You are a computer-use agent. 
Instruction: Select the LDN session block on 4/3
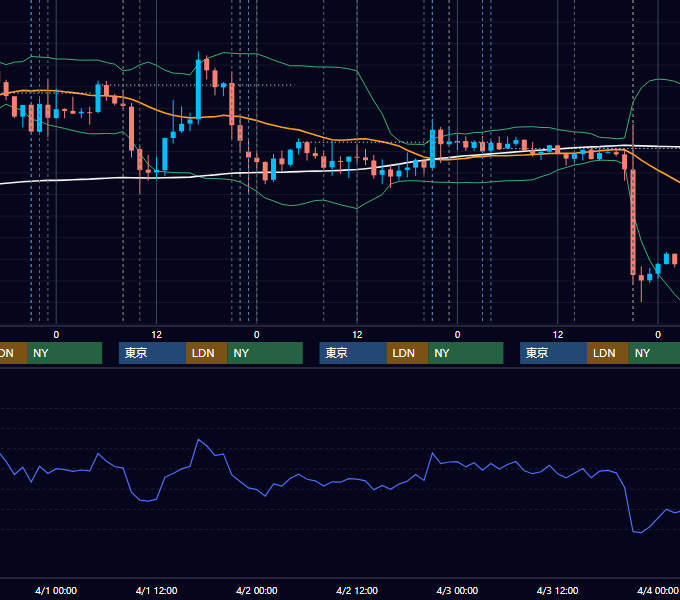608,353
